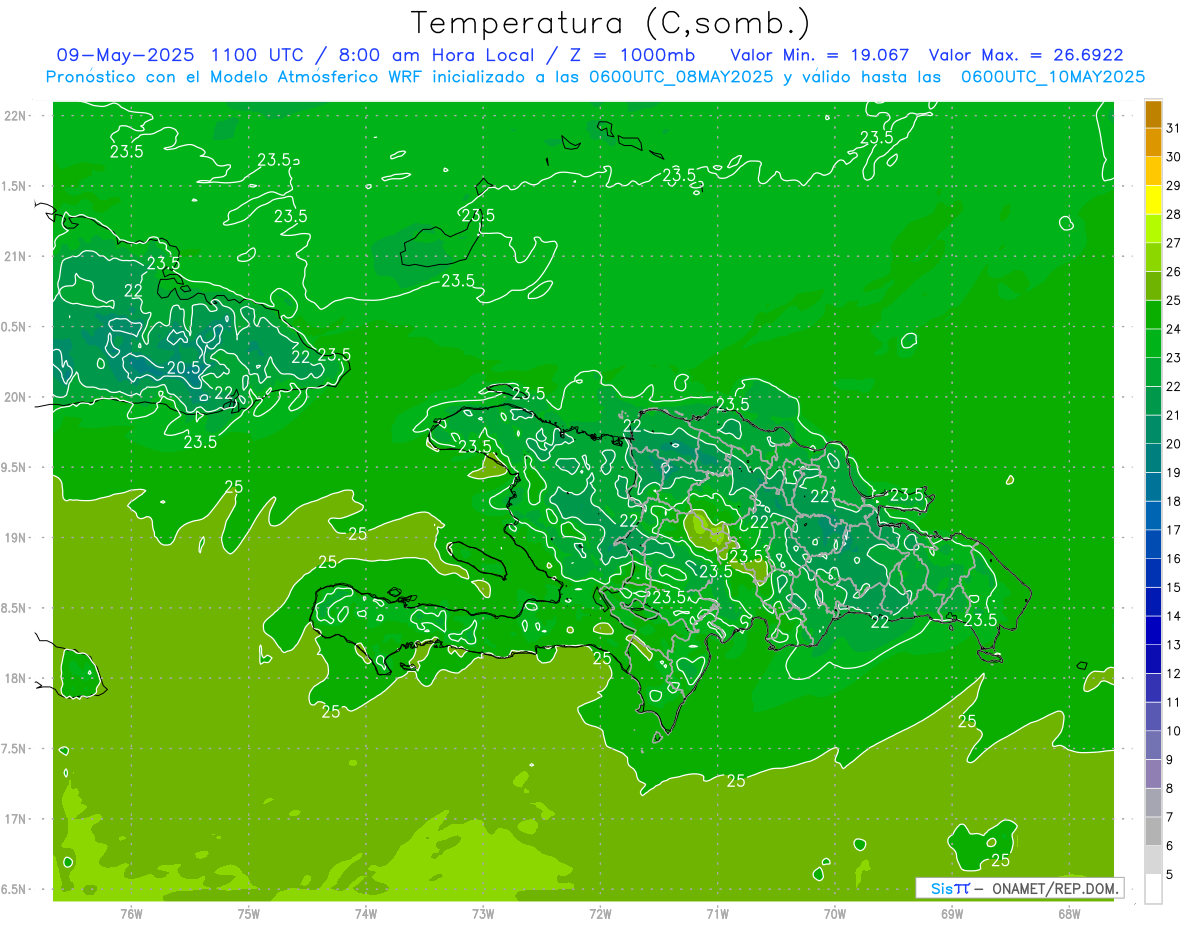Screen dimensions: 1200x927
Task: Click the "19N" latitude axis label
Action: point(16,537)
